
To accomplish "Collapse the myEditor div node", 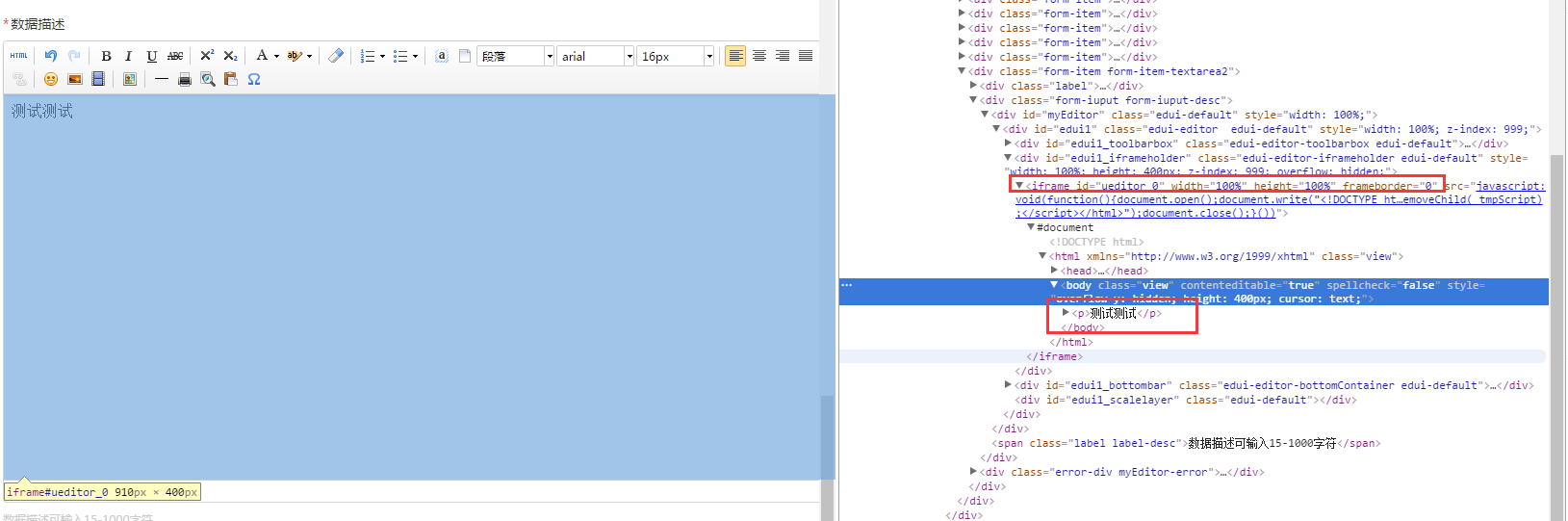I will click(x=985, y=115).
